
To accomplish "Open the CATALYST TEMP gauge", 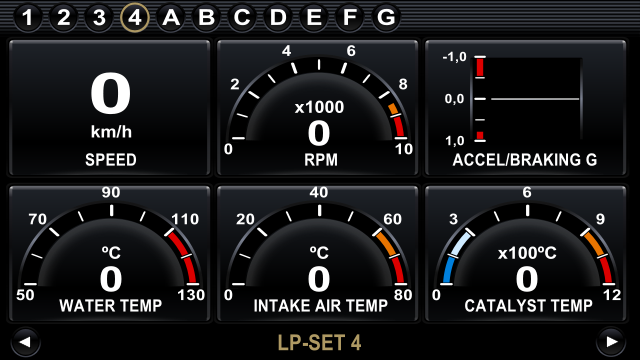I will (526, 253).
